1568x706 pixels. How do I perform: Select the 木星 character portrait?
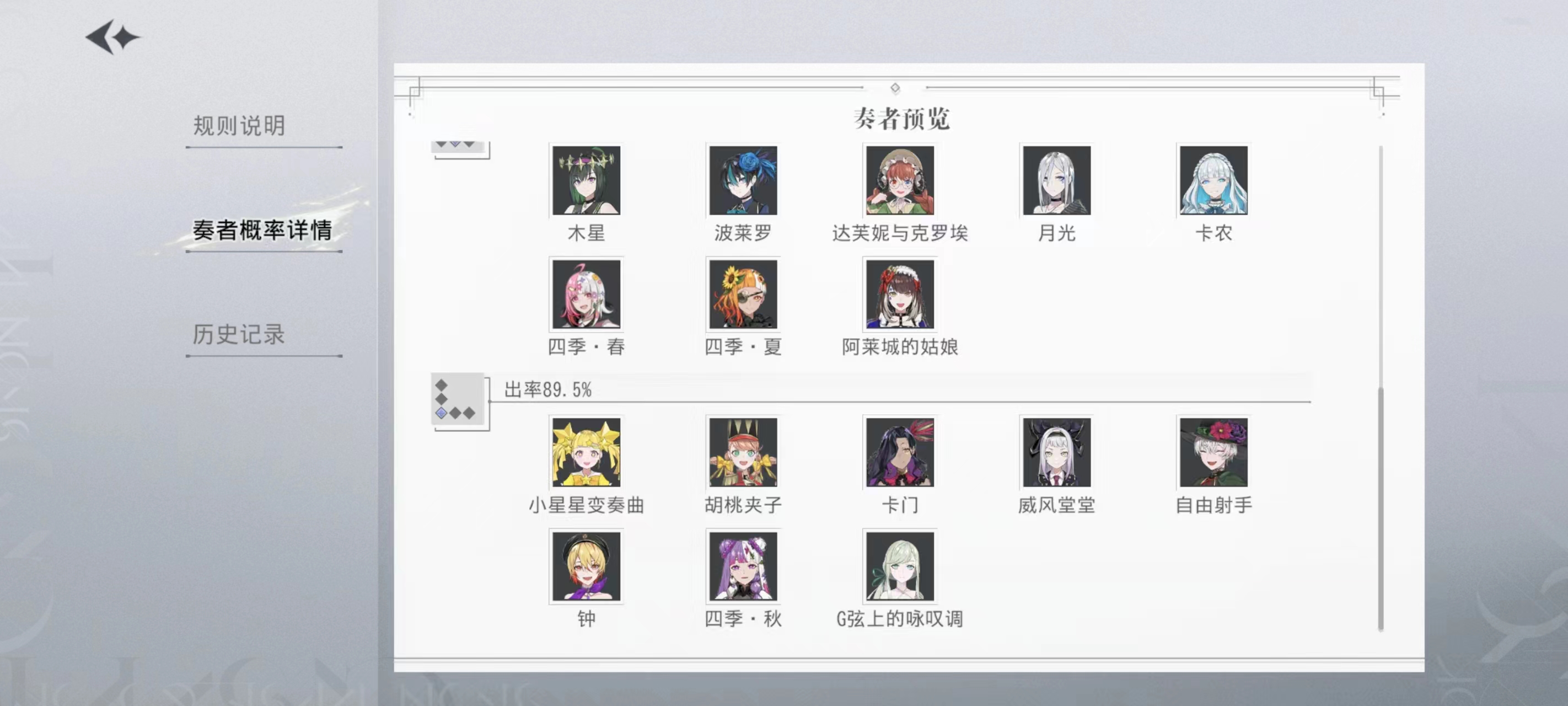[x=586, y=180]
